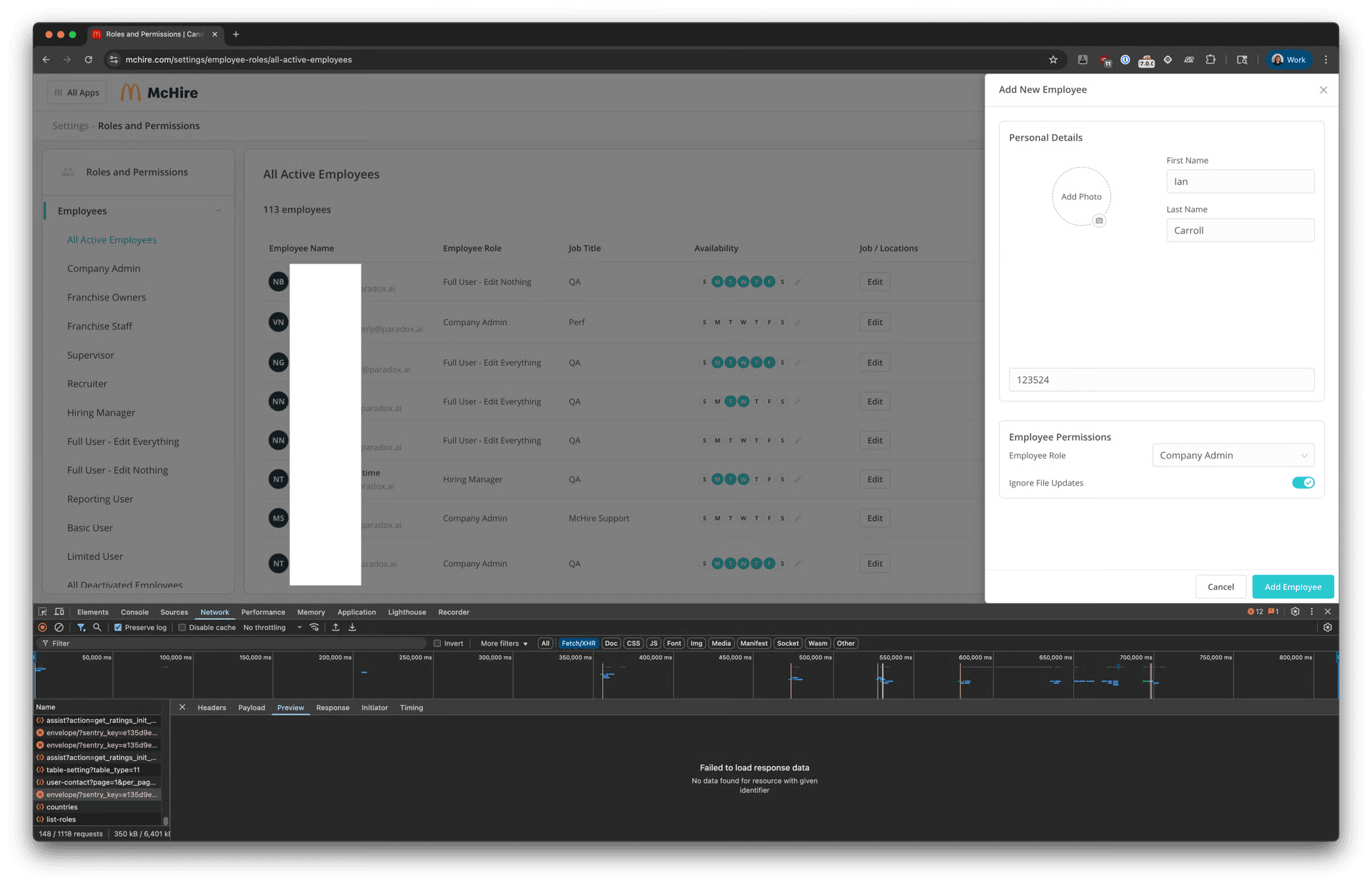Collapse the Employees sidebar section

[218, 211]
